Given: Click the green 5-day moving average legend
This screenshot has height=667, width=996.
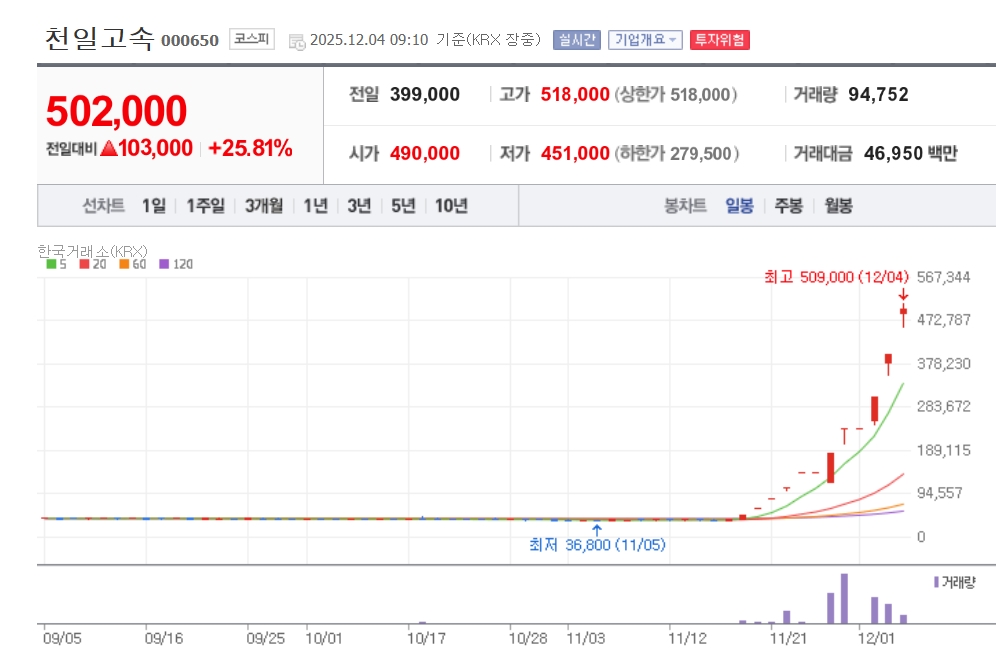Looking at the screenshot, I should (x=57, y=264).
